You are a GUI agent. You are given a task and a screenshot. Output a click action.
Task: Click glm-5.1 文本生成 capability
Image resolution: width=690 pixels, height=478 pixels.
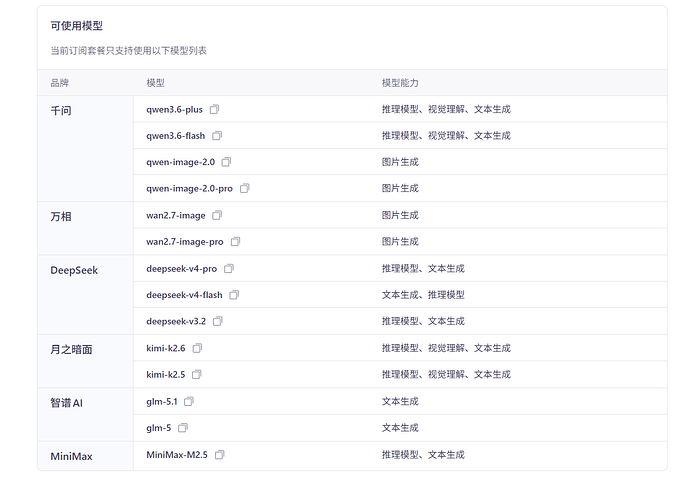[x=400, y=401]
